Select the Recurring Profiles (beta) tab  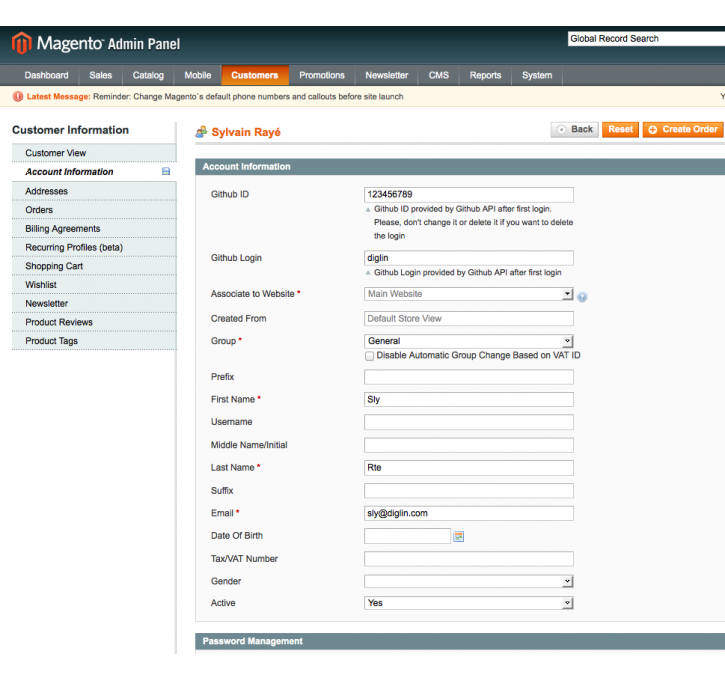point(94,248)
